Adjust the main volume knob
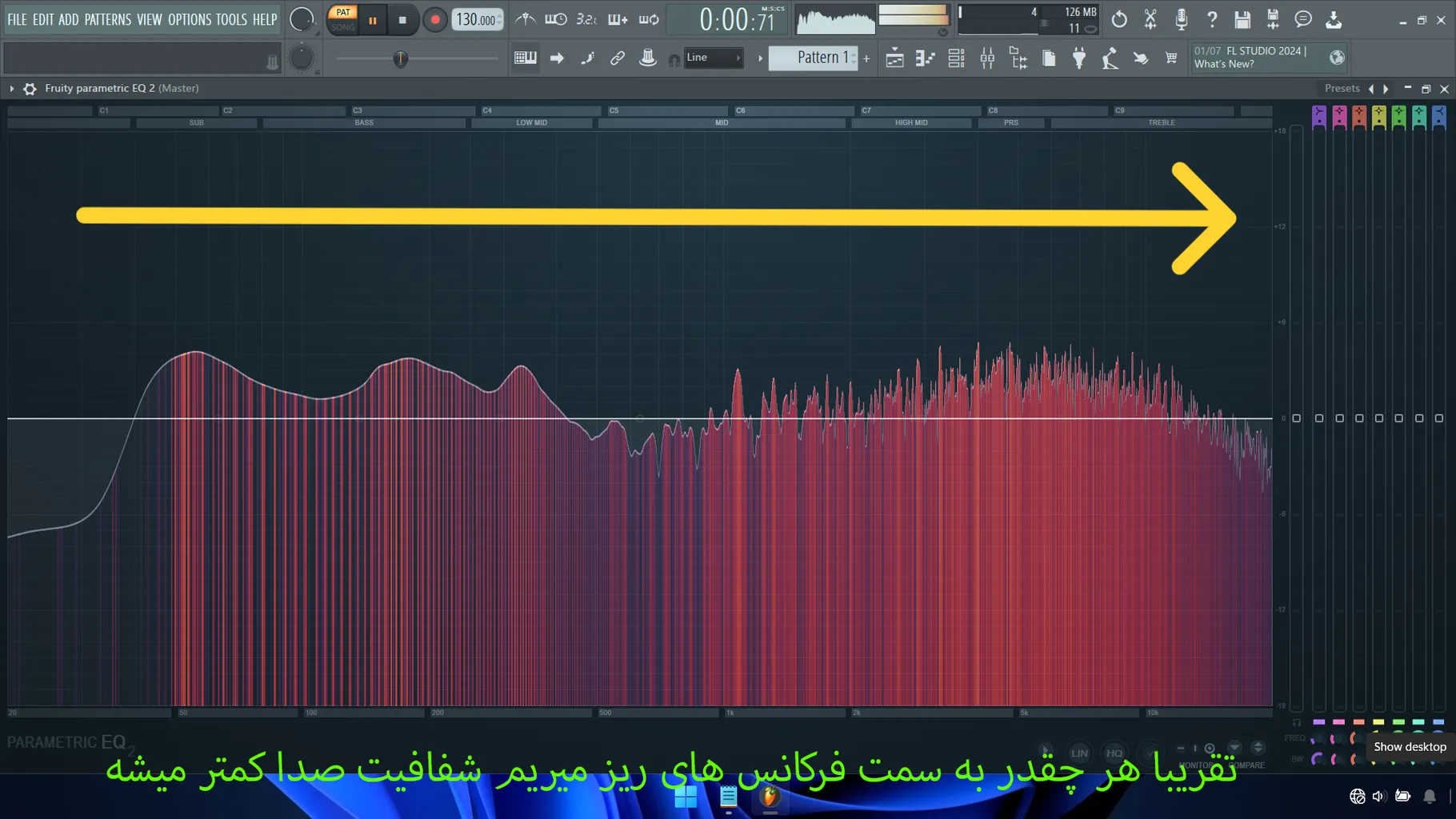 (302, 19)
